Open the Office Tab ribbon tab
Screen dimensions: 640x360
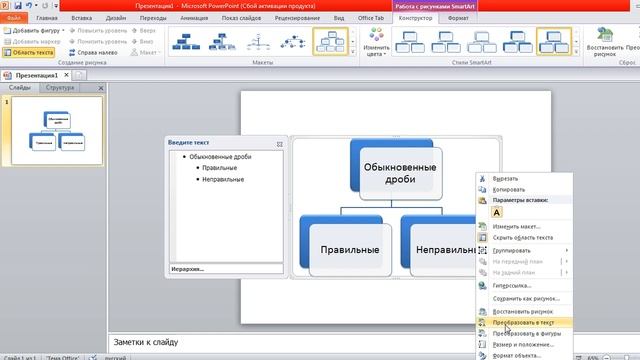coord(371,18)
